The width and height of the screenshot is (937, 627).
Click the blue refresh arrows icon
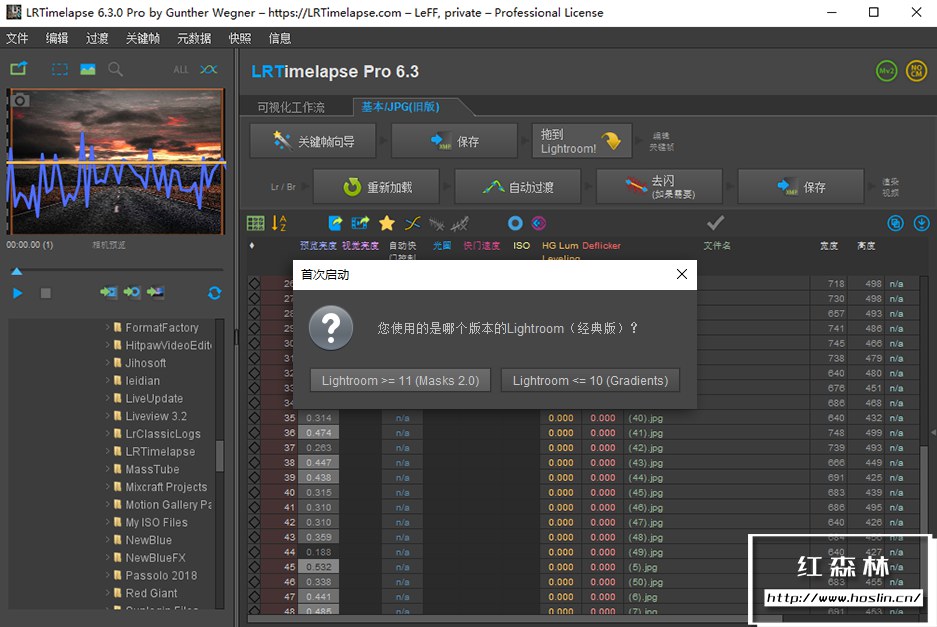pyautogui.click(x=215, y=293)
